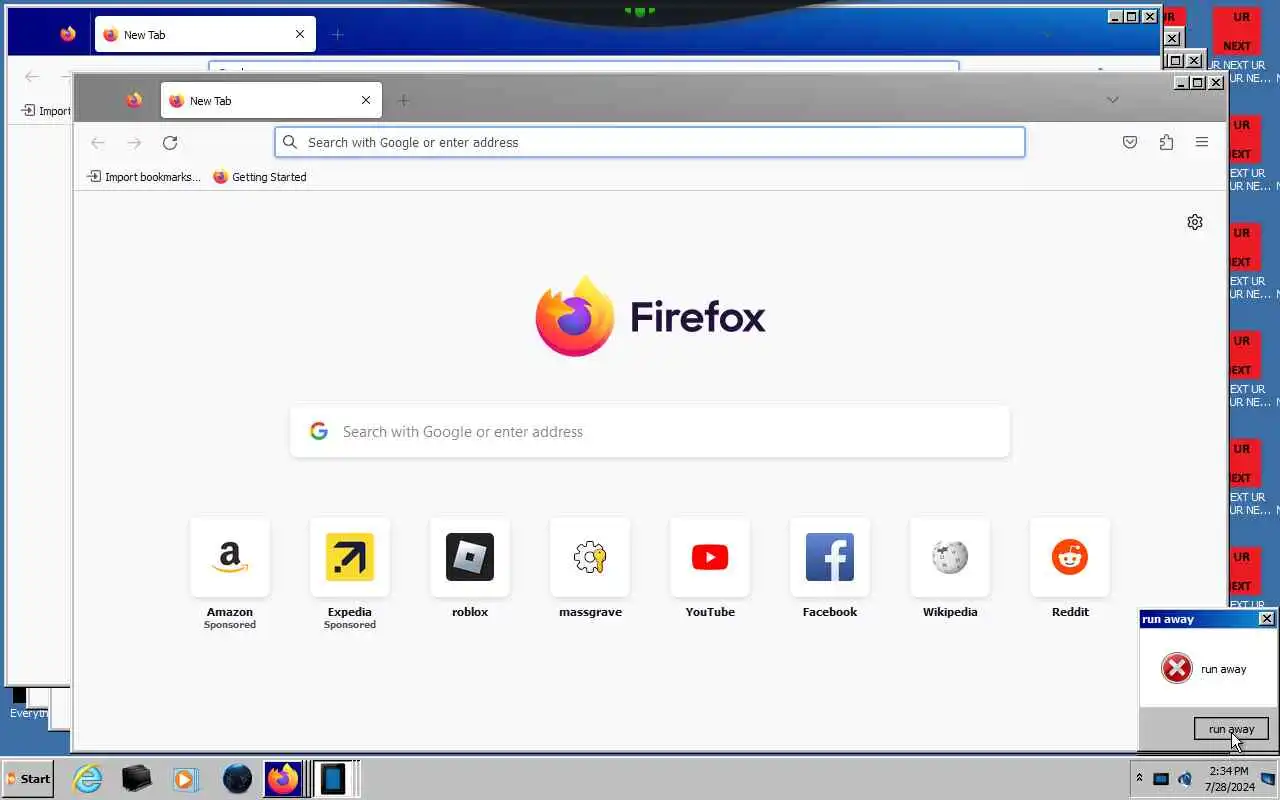The width and height of the screenshot is (1280, 800).
Task: Click the forward arrow in the front Firefox window
Action: (x=134, y=143)
